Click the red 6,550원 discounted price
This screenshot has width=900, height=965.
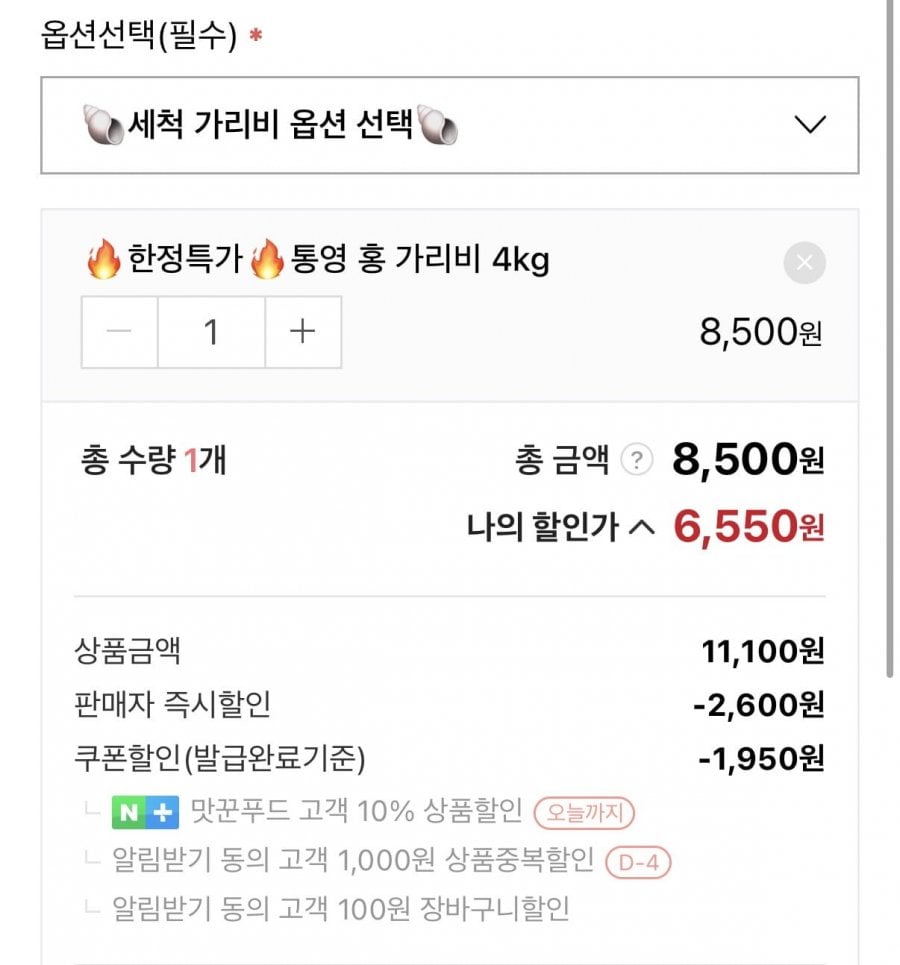[x=748, y=526]
